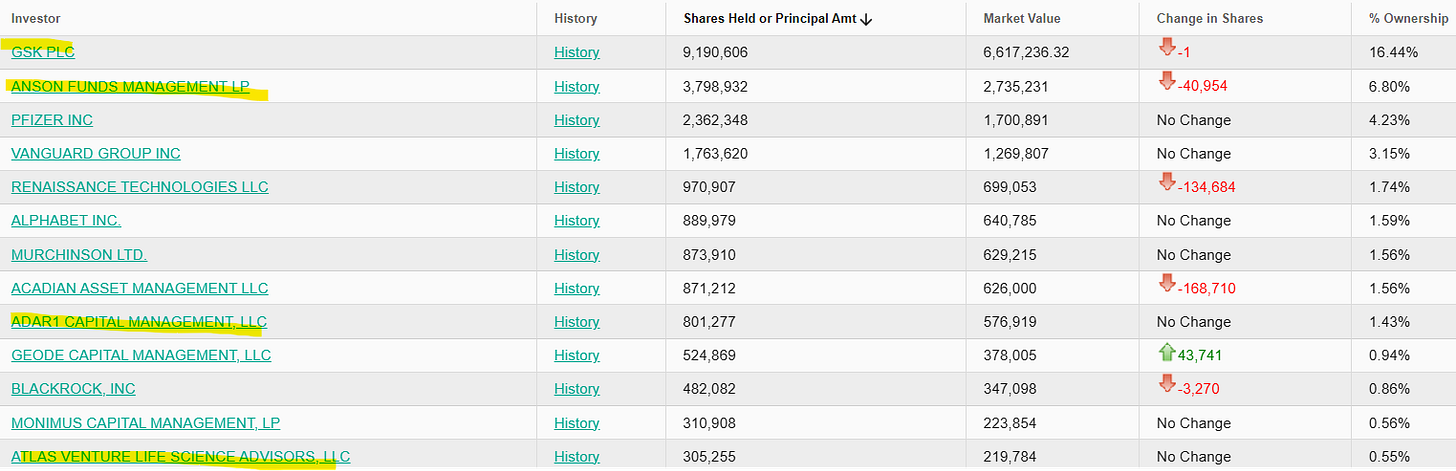The width and height of the screenshot is (1456, 471).
Task: View History for Alphabet Inc.
Action: pyautogui.click(x=577, y=220)
